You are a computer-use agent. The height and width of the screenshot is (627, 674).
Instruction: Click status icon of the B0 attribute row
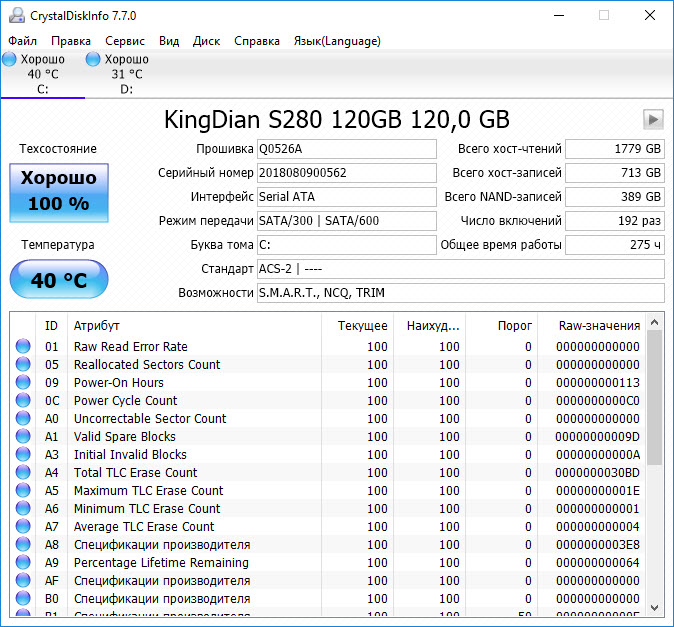click(23, 599)
